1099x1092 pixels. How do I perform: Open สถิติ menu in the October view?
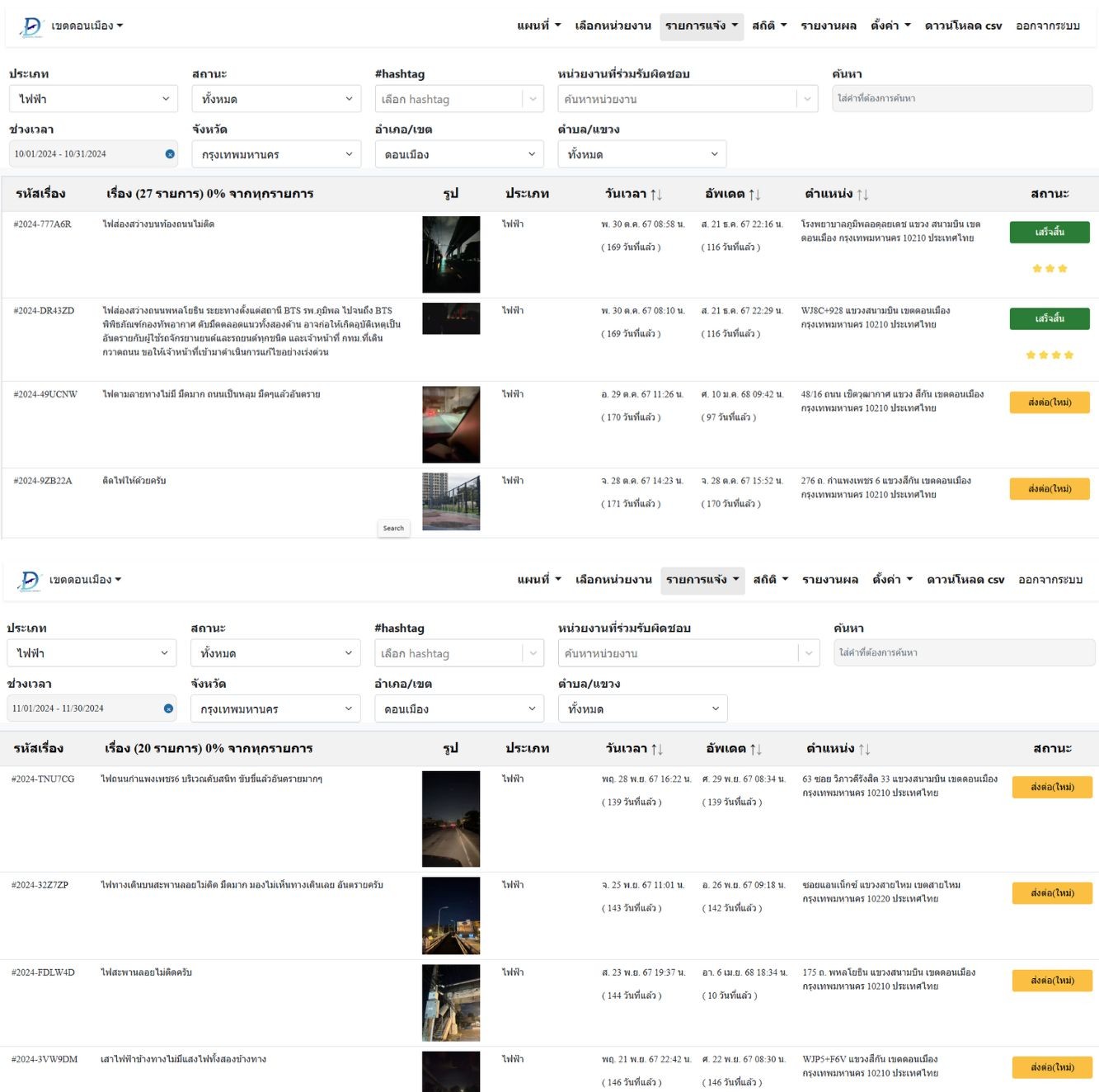click(769, 26)
